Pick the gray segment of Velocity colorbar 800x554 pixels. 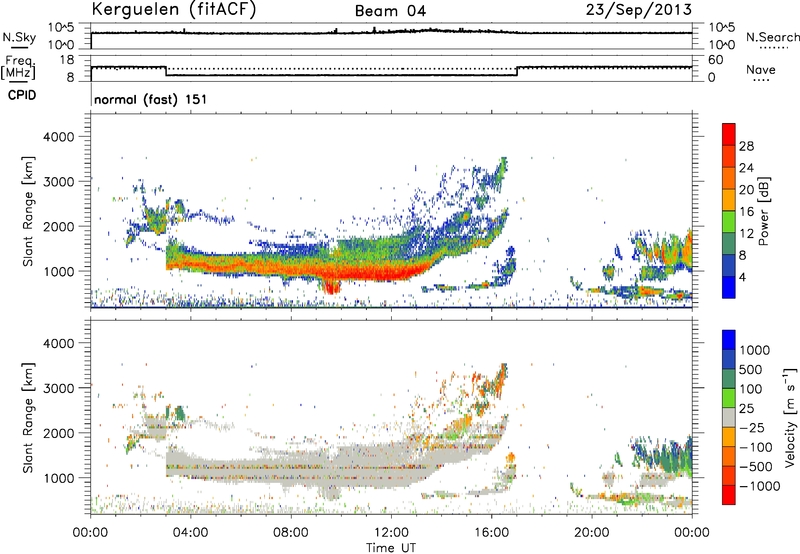point(729,417)
